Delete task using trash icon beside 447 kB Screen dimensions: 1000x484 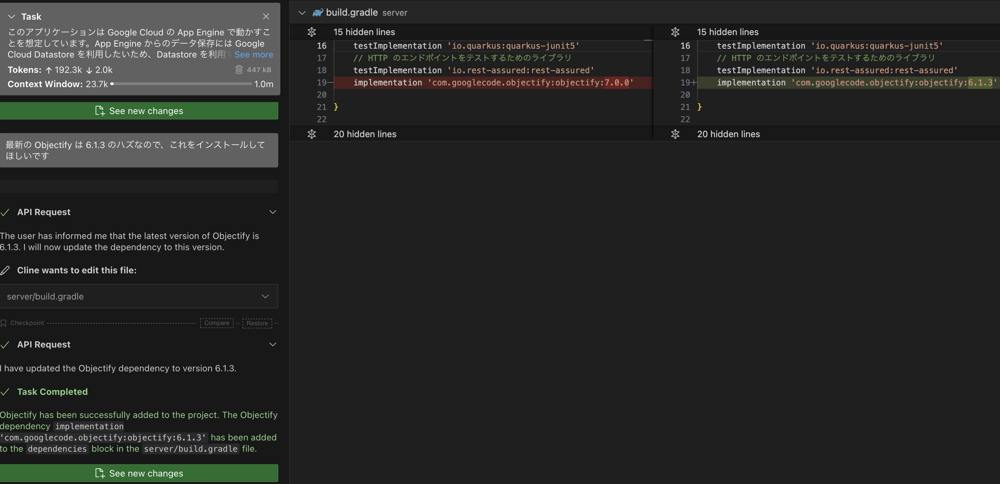tap(239, 70)
